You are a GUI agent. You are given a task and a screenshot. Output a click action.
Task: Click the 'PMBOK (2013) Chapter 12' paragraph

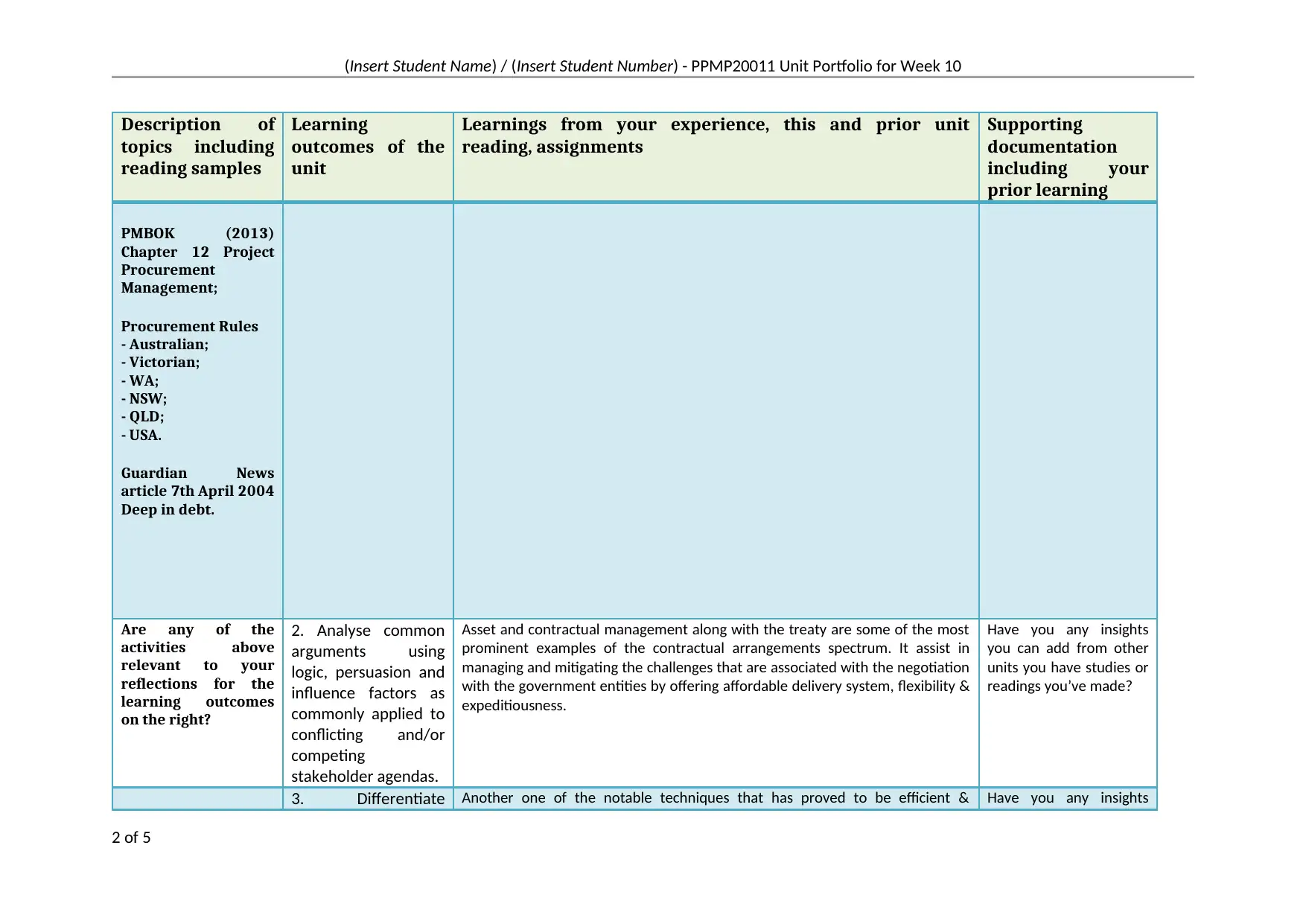pos(197,261)
